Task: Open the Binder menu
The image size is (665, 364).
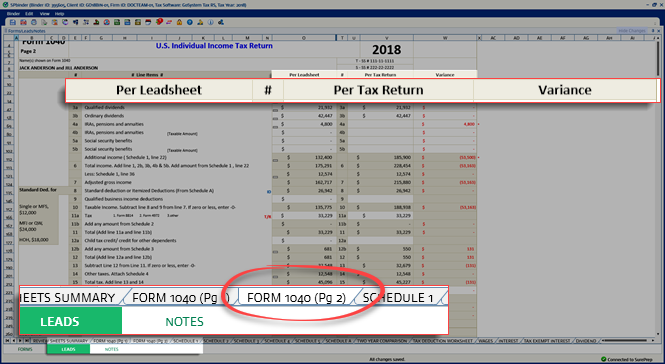Action: pyautogui.click(x=13, y=14)
